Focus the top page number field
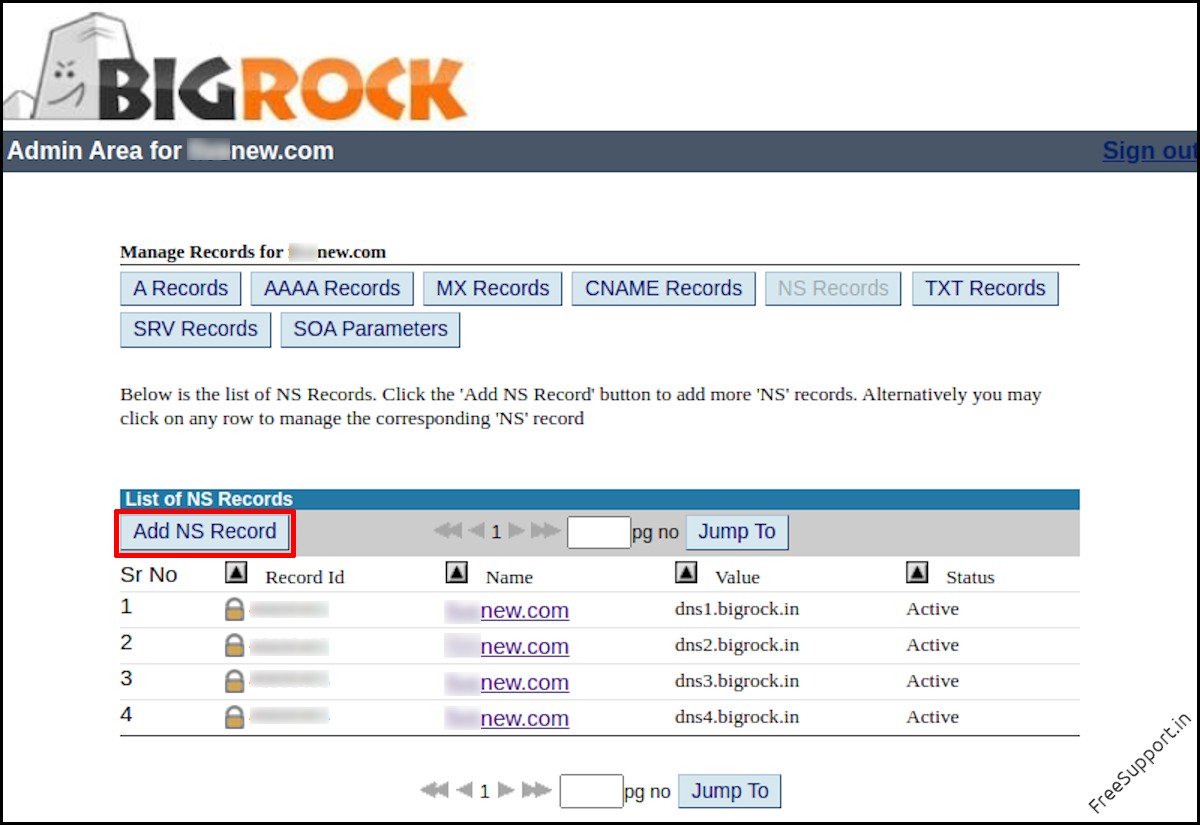 pos(599,532)
